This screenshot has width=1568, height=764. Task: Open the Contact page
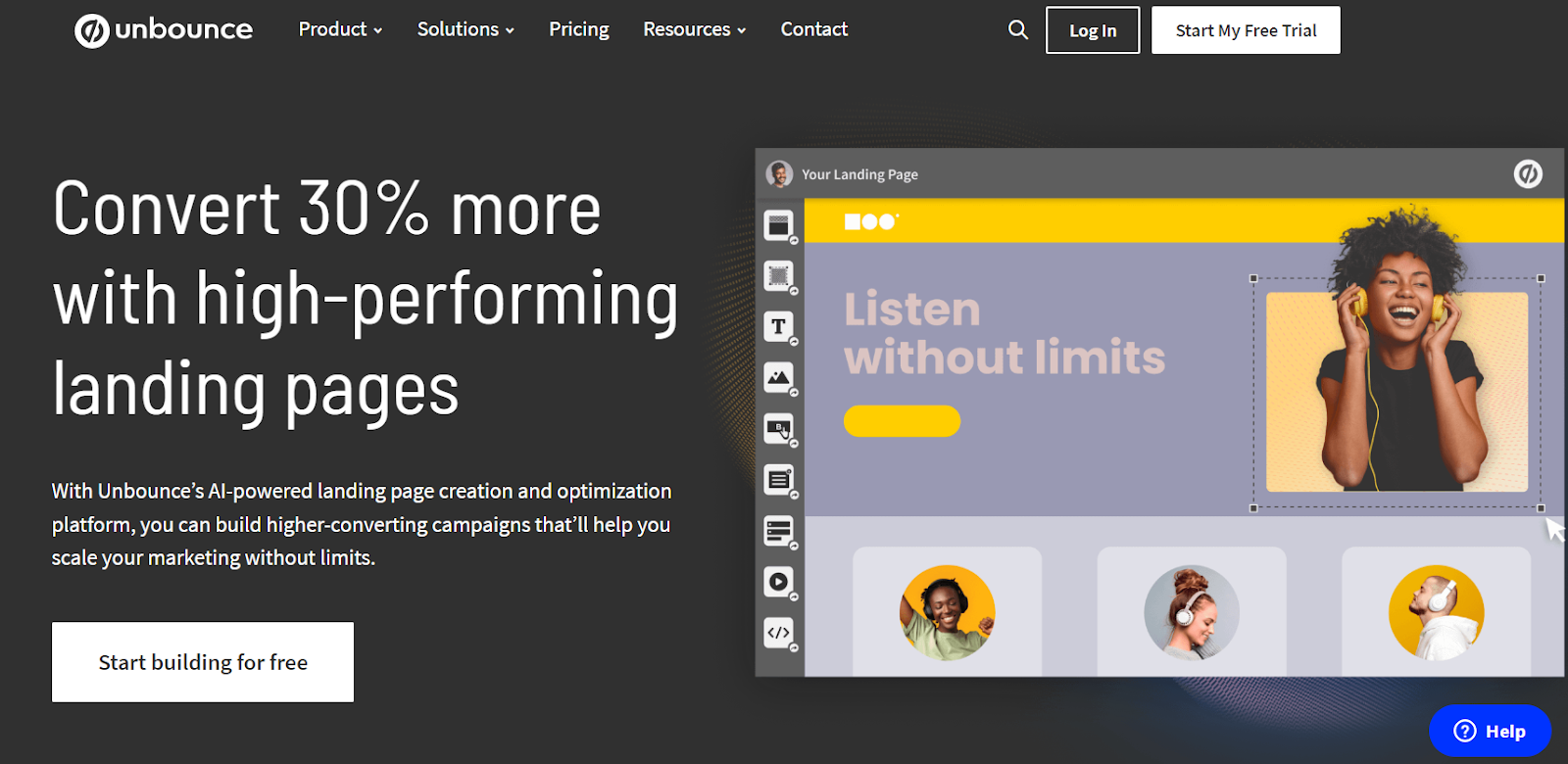814,29
